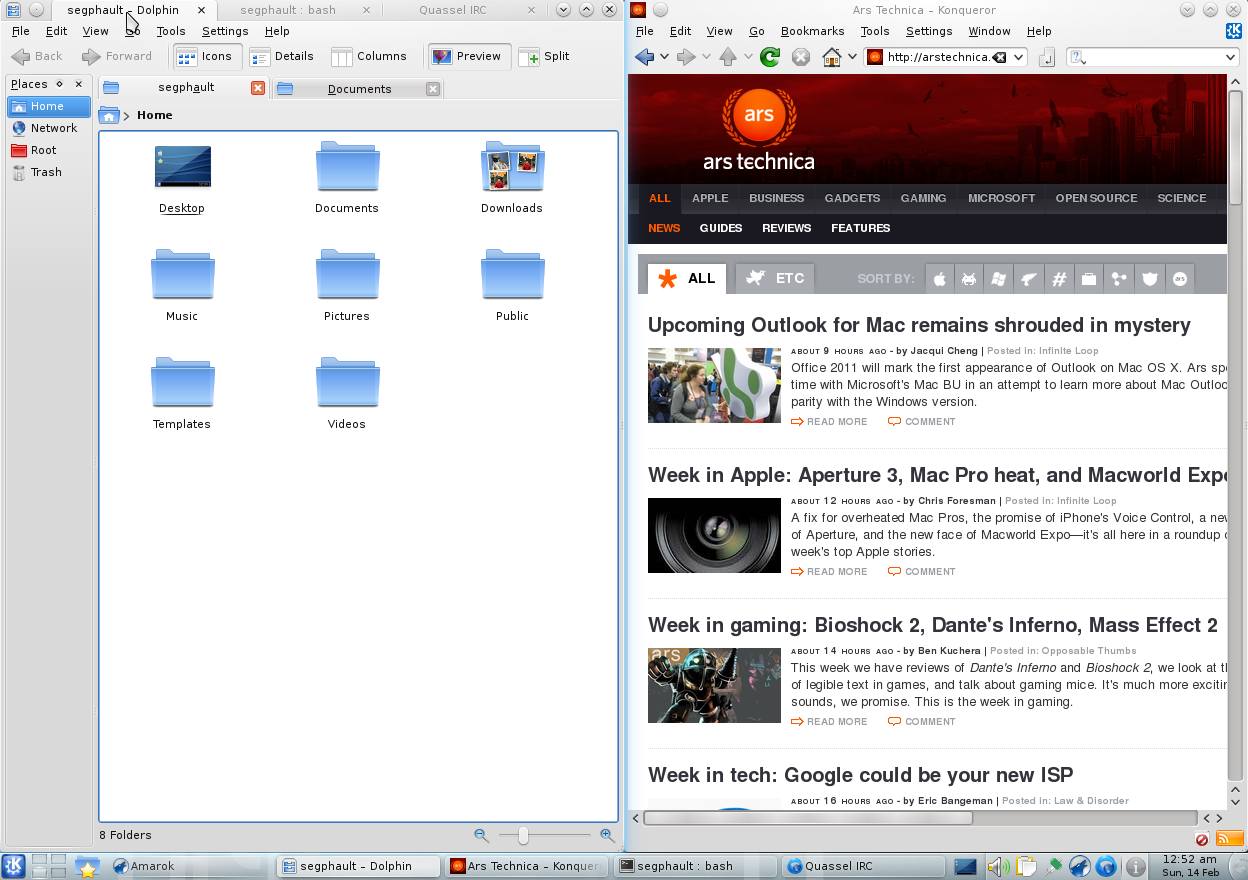The image size is (1248, 880).
Task: Switch Dolphin to Icons view mode
Action: (207, 57)
